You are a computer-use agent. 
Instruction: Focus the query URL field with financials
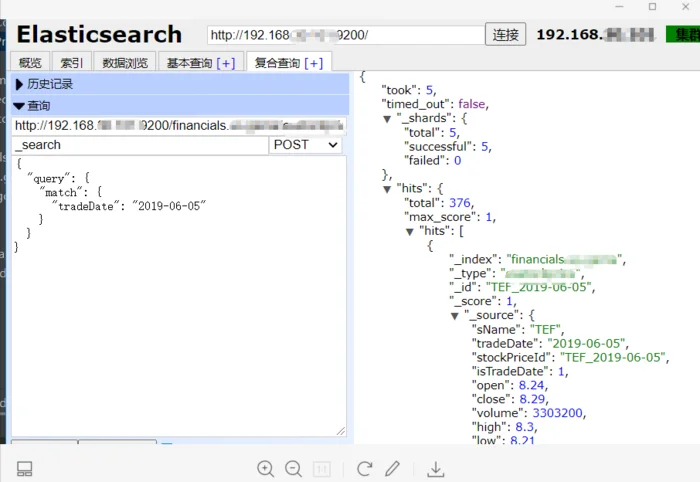tap(179, 125)
